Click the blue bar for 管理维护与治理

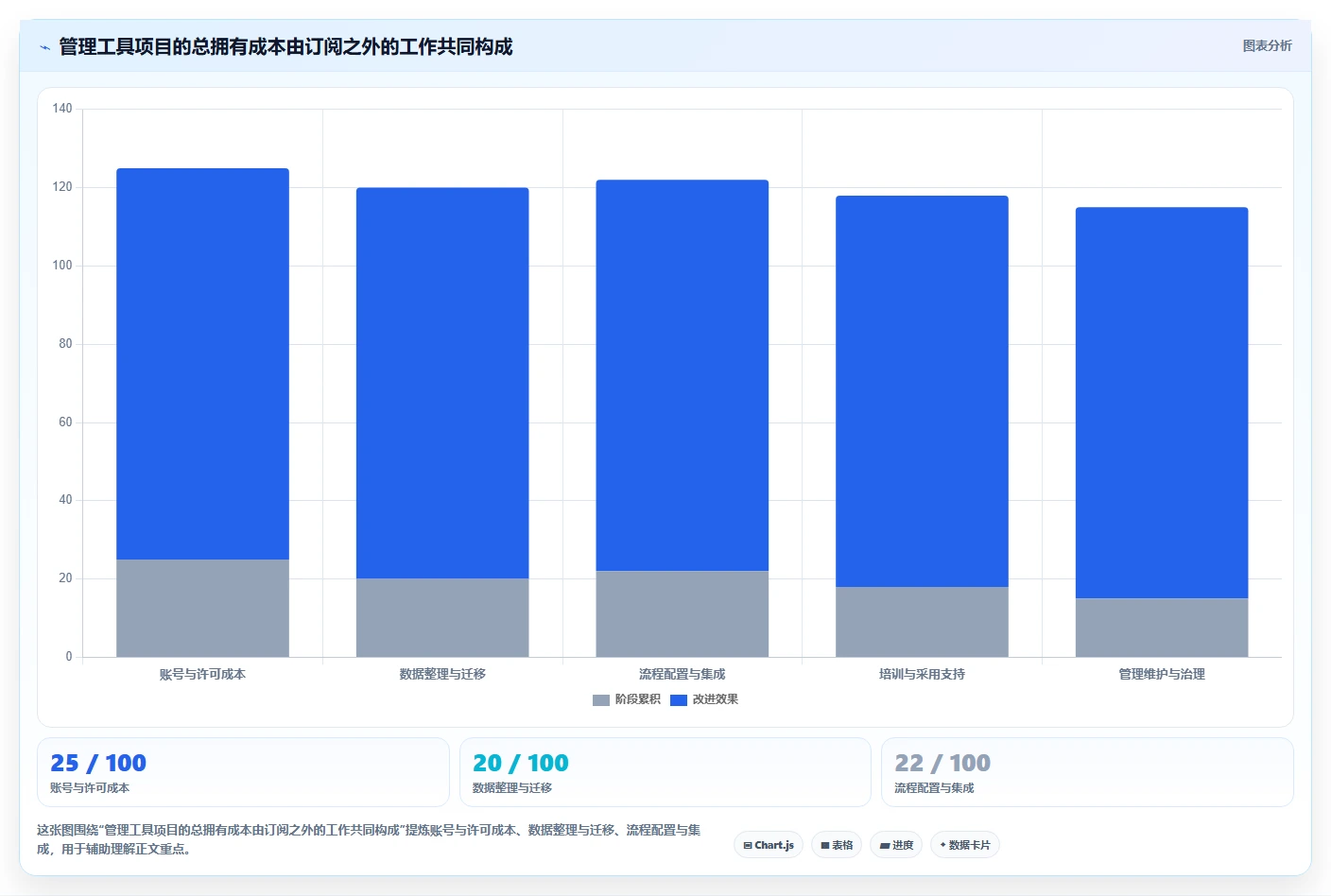tap(1162, 403)
